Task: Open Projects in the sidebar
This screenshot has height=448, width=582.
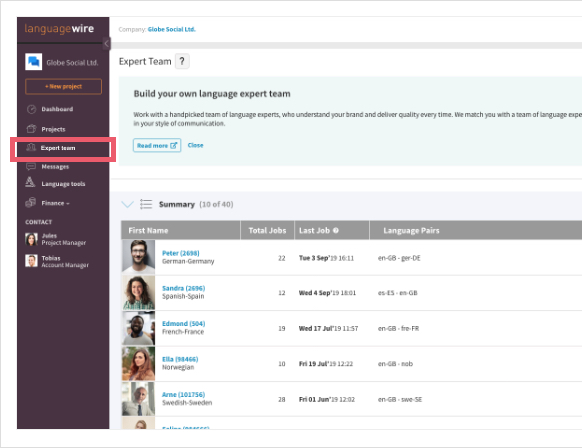Action: point(53,129)
